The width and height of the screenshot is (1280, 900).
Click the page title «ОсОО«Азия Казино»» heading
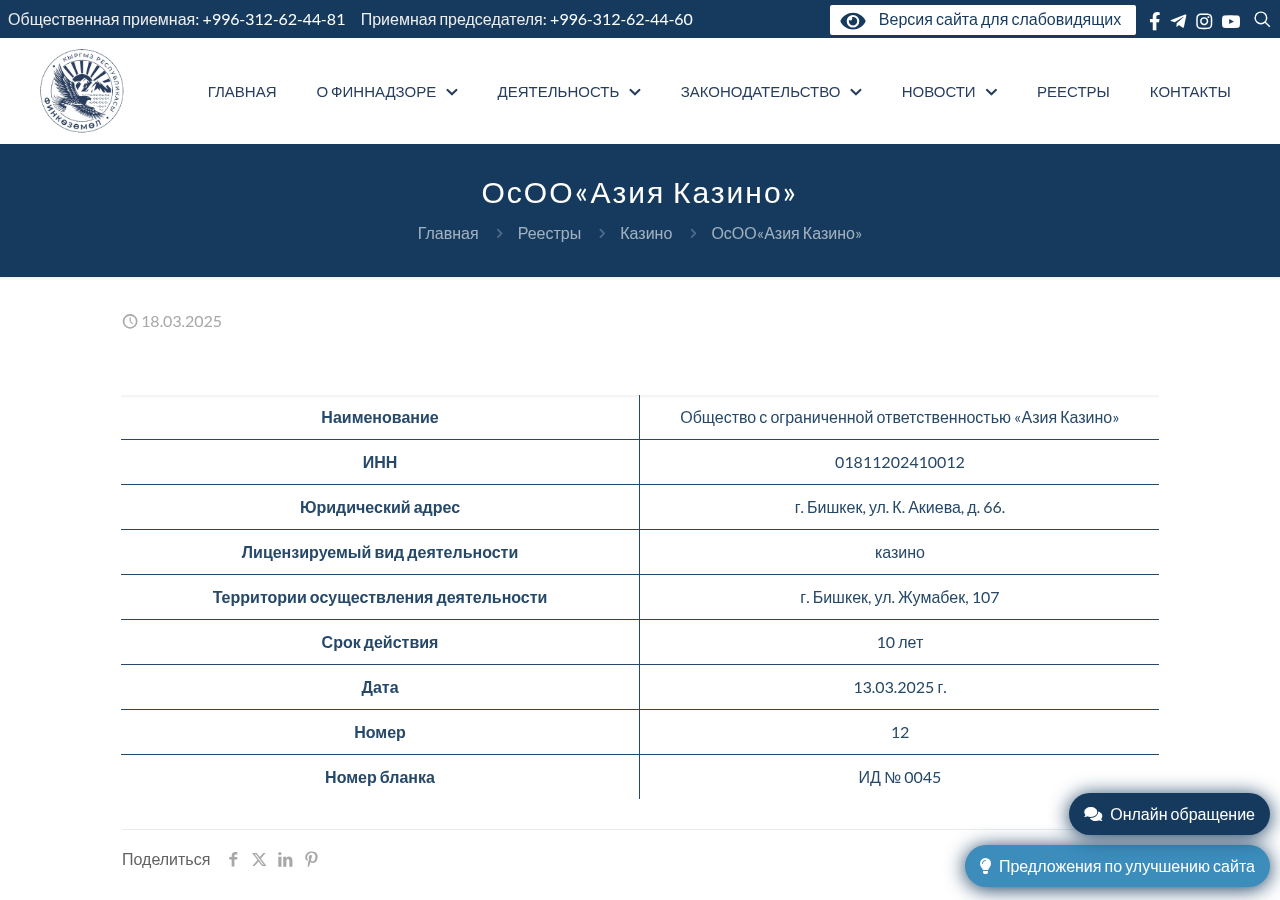click(x=640, y=193)
